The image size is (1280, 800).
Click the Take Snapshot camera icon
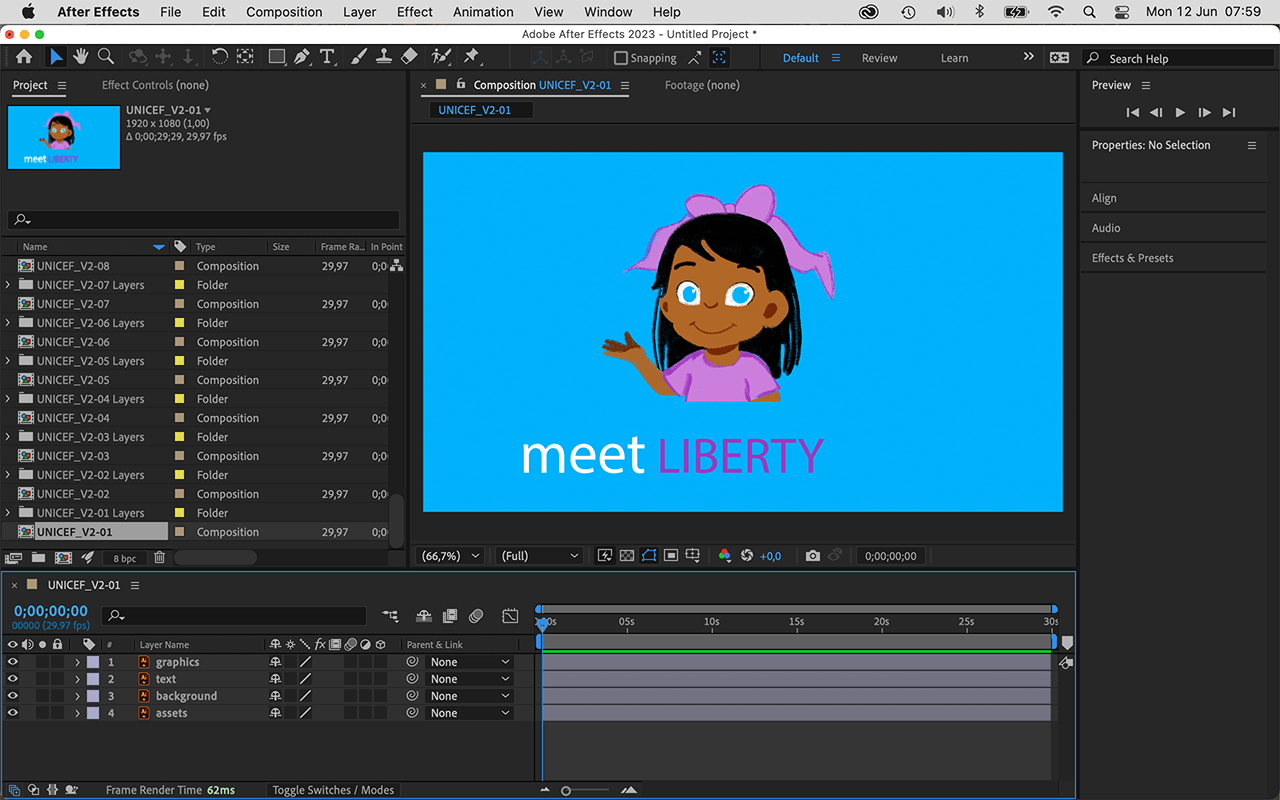point(812,555)
